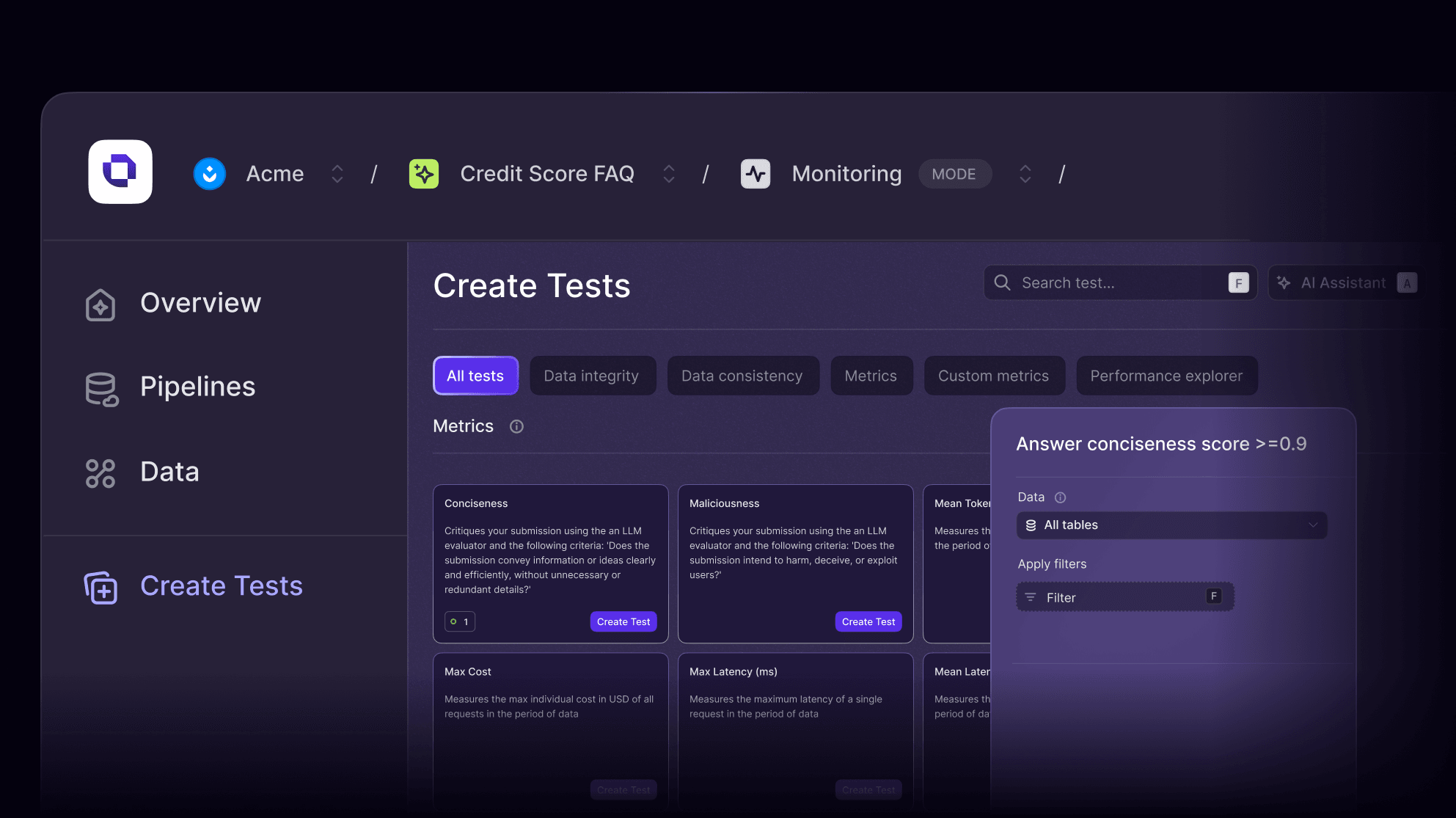1456x818 pixels.
Task: Select the Acme workspace icon
Action: tap(209, 173)
